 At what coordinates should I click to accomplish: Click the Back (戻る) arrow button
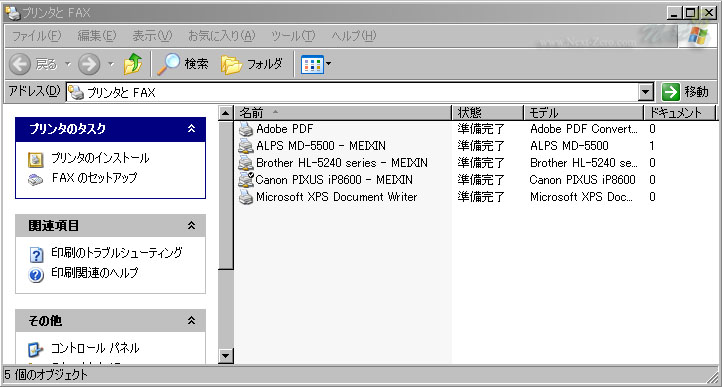[x=19, y=64]
